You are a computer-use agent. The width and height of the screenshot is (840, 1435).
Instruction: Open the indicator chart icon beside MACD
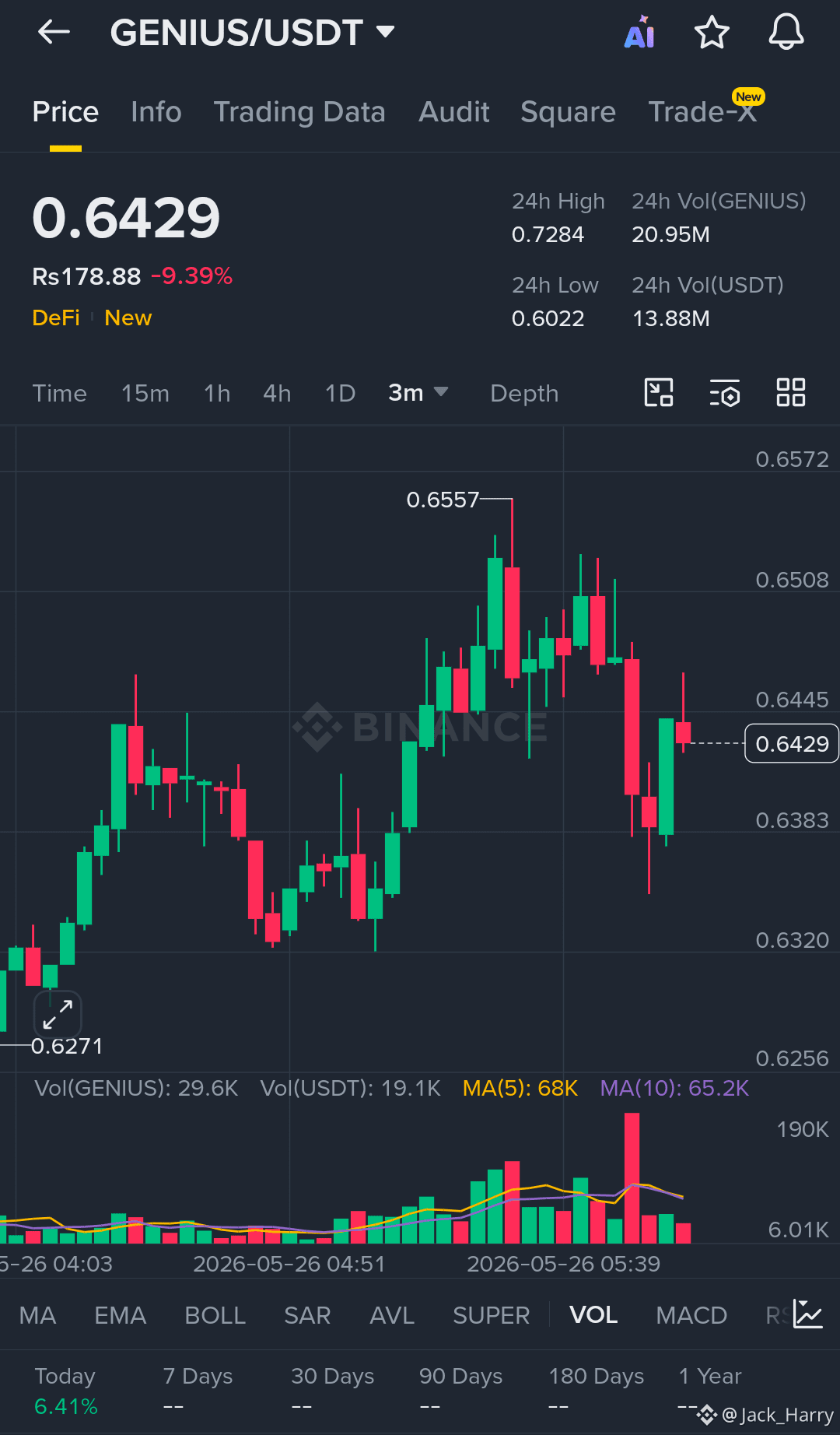pyautogui.click(x=808, y=1314)
